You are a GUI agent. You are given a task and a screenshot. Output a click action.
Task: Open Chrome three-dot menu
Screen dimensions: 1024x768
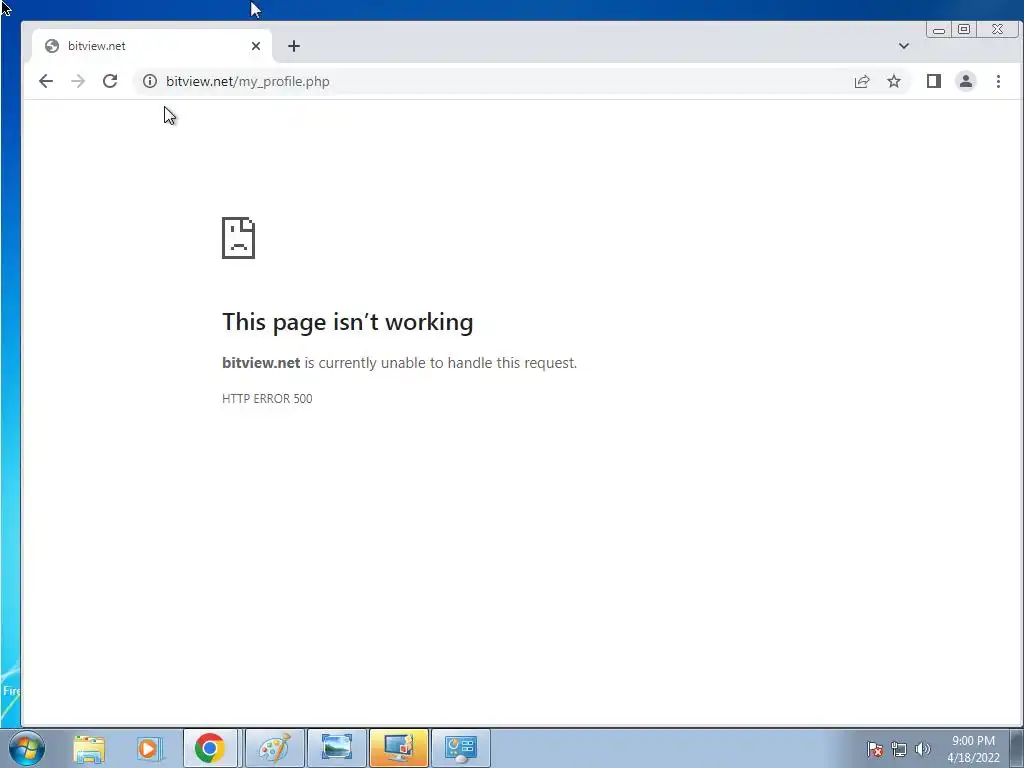click(999, 81)
